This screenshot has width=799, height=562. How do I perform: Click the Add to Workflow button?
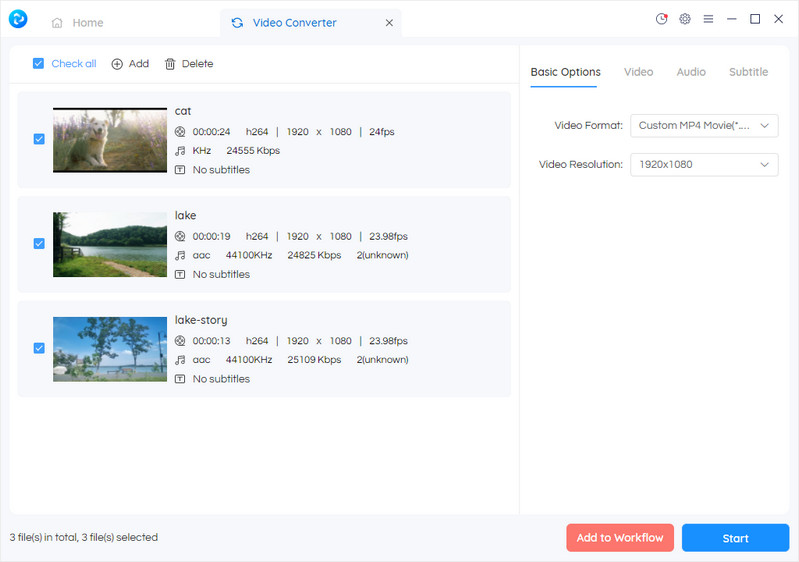(620, 538)
